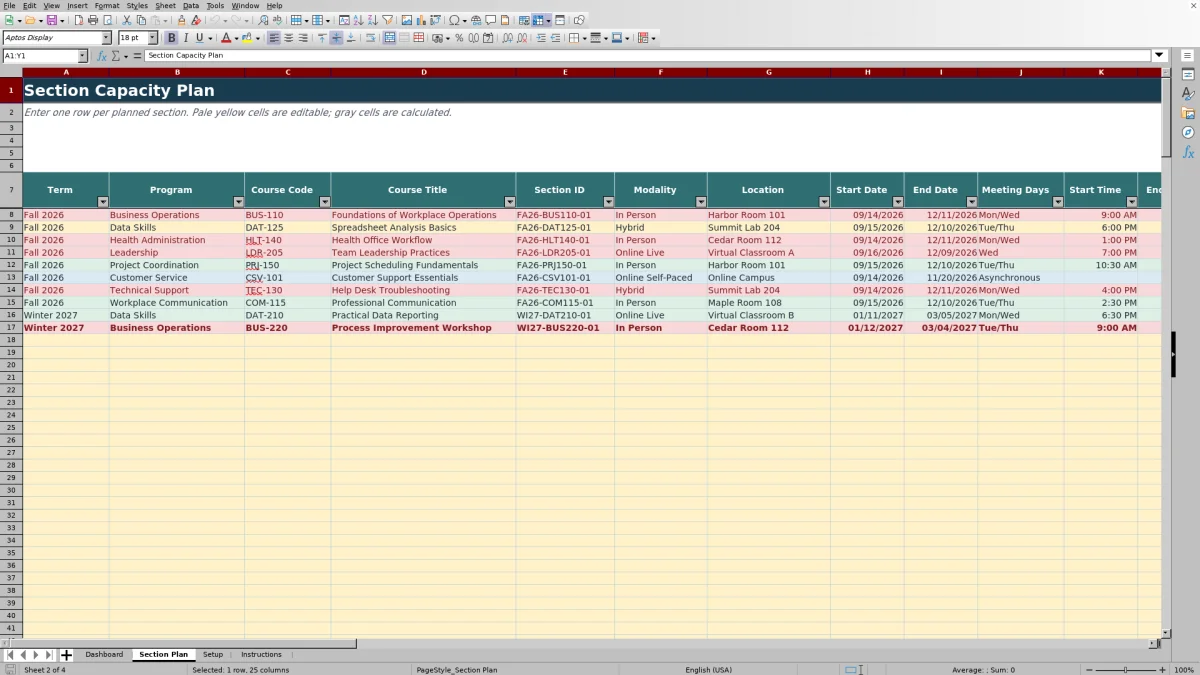Open the Course Code filter dropdown
This screenshot has height=675, width=1200.
[324, 202]
